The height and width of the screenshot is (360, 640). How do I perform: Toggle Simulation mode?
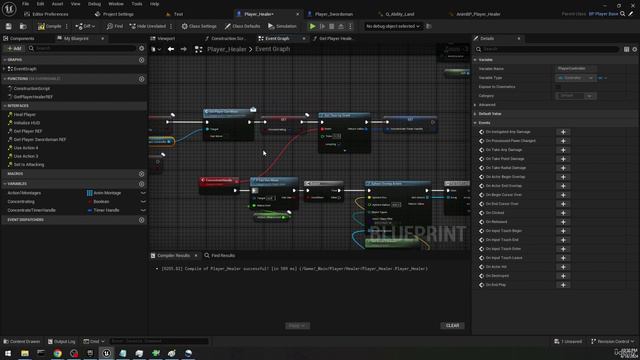tap(282, 26)
